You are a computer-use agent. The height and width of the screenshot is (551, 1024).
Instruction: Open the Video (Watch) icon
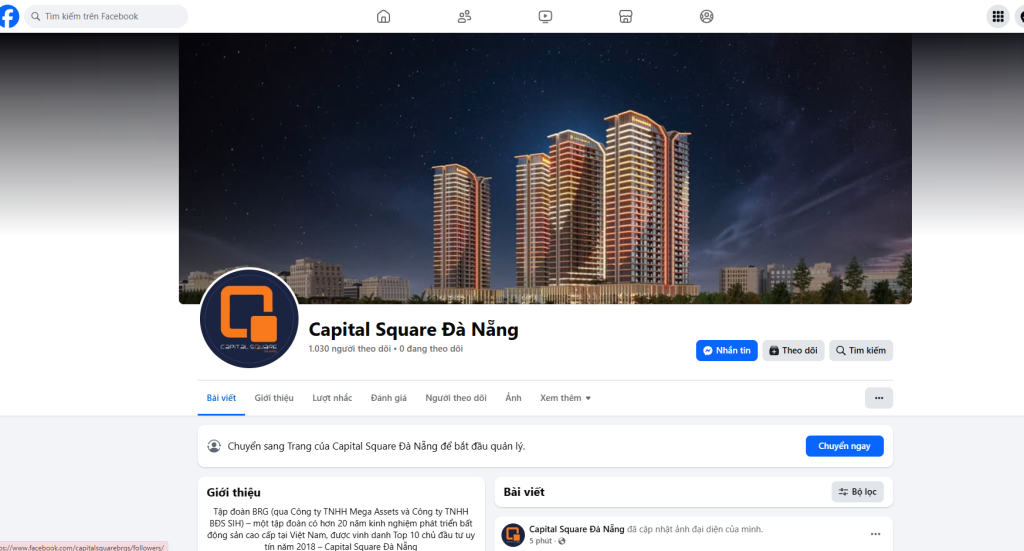pos(545,16)
